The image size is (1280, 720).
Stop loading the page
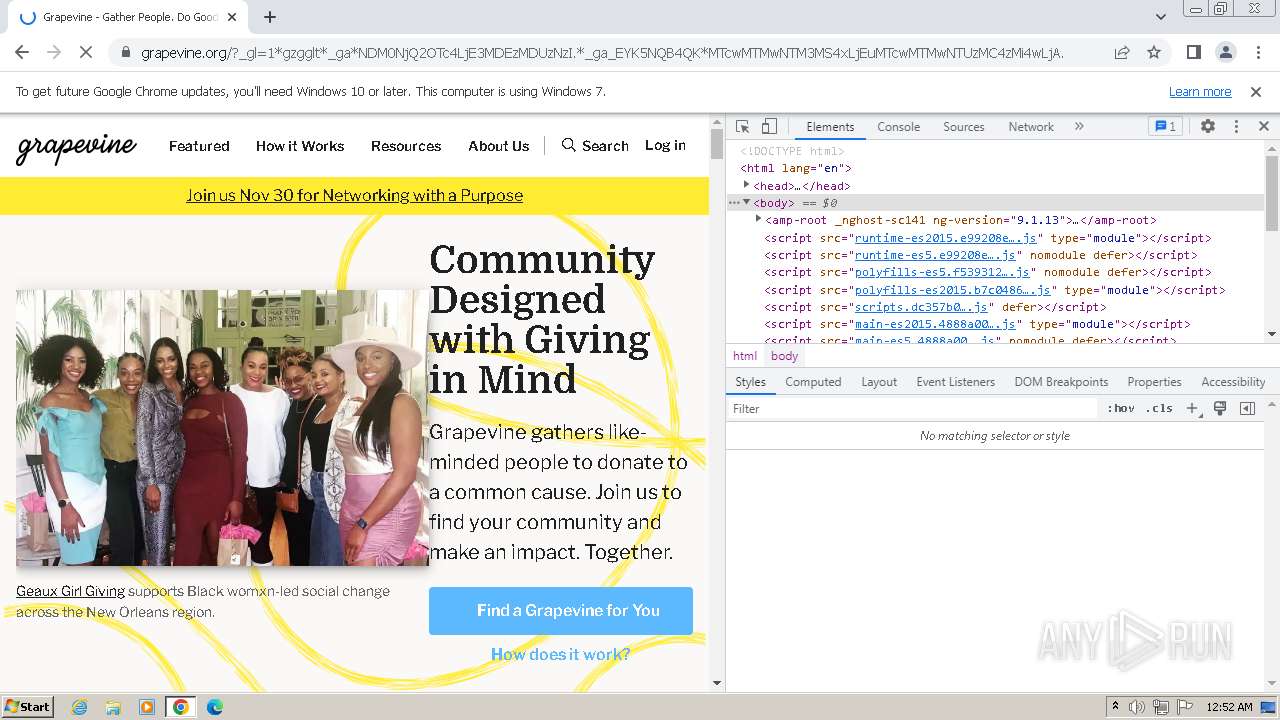pos(86,52)
